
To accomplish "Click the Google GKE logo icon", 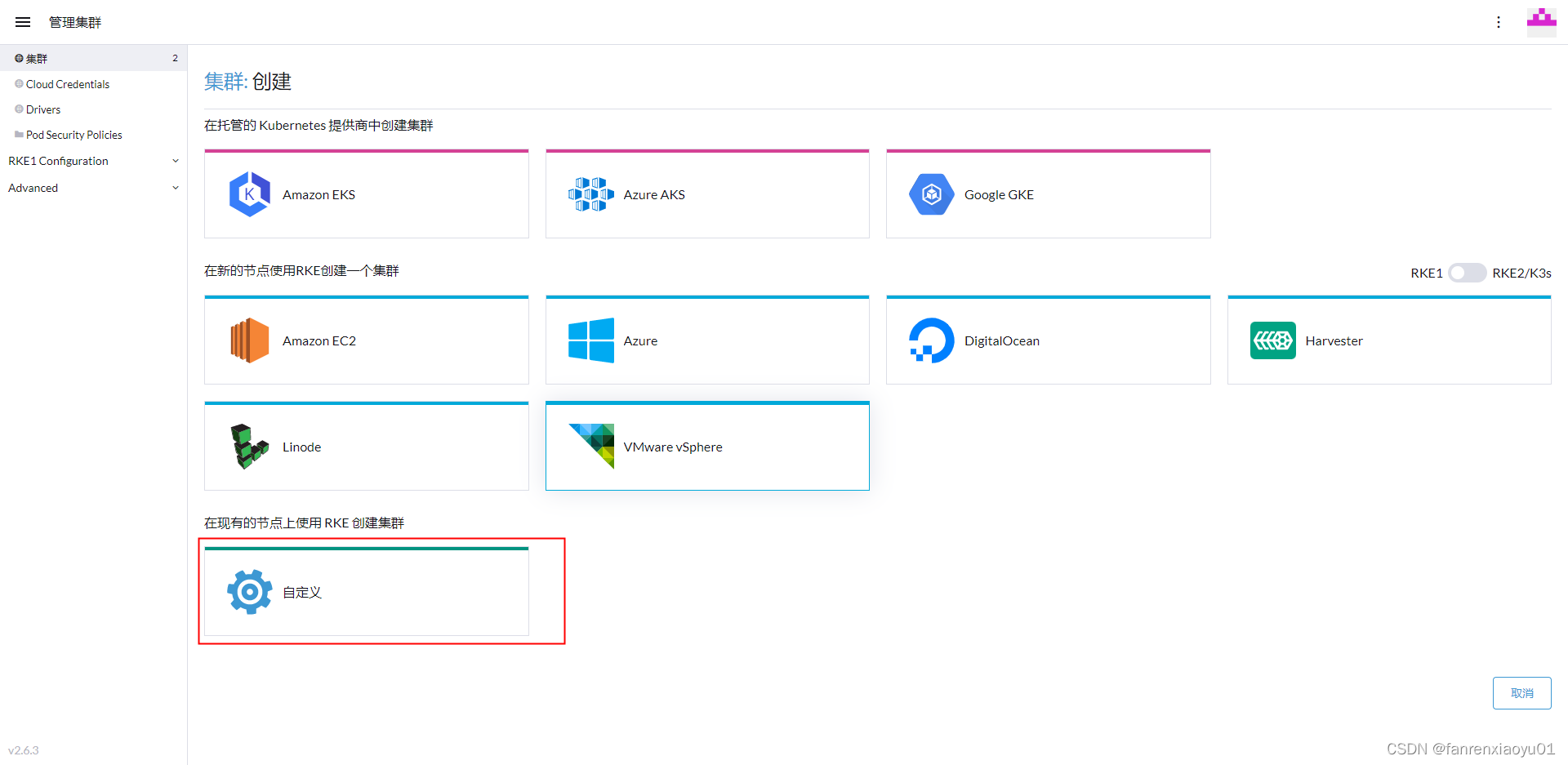I will [932, 194].
